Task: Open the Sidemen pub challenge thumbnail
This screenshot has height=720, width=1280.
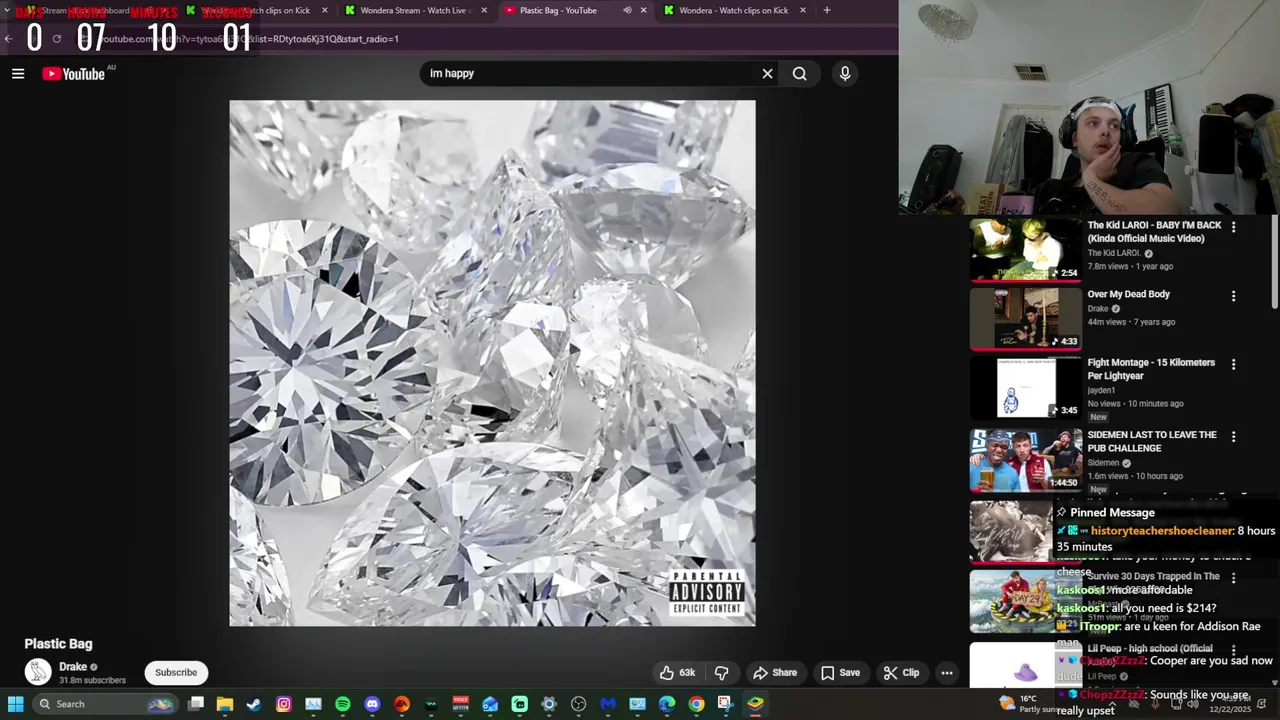Action: point(1026,460)
